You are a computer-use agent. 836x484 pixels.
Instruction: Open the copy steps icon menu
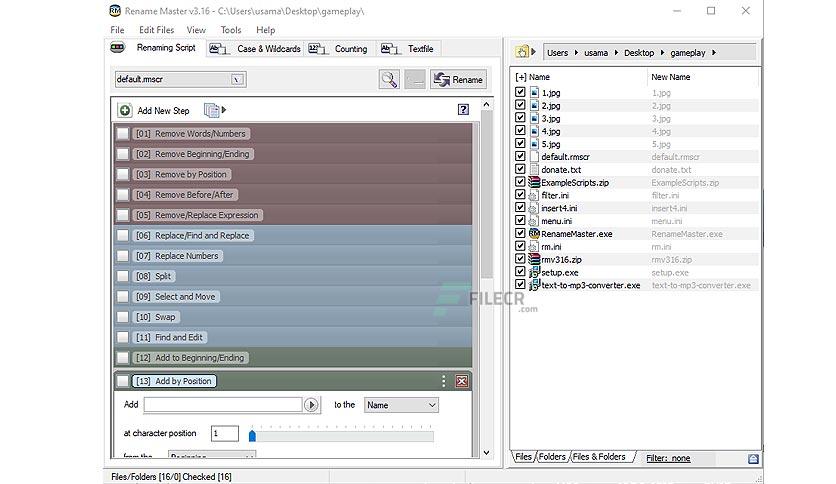pos(215,110)
